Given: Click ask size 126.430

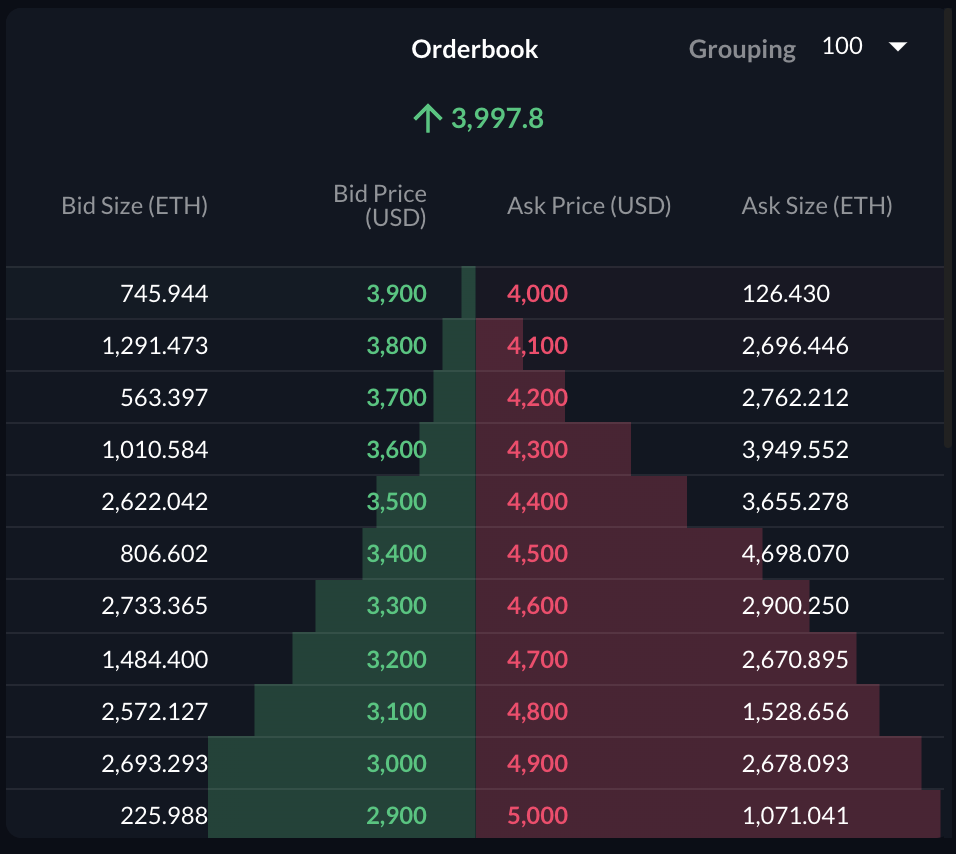Looking at the screenshot, I should click(x=786, y=294).
